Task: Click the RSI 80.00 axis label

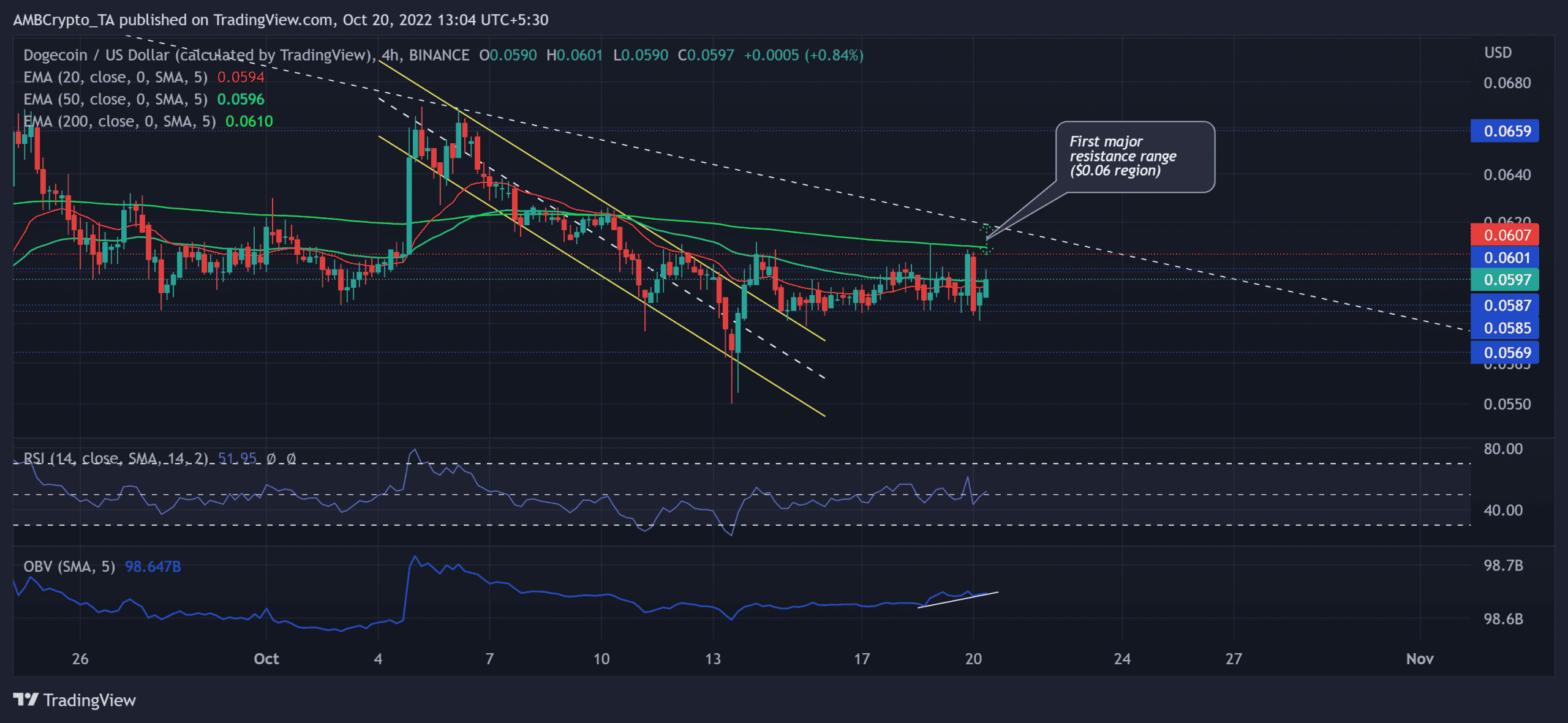Action: point(1503,449)
